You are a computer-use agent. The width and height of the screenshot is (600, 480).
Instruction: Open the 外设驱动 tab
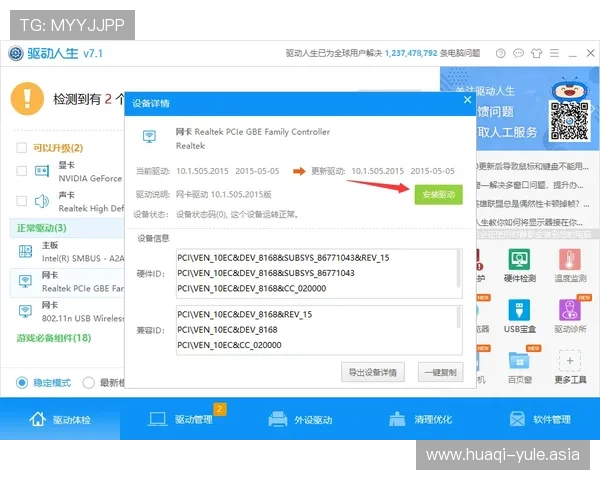click(300, 420)
